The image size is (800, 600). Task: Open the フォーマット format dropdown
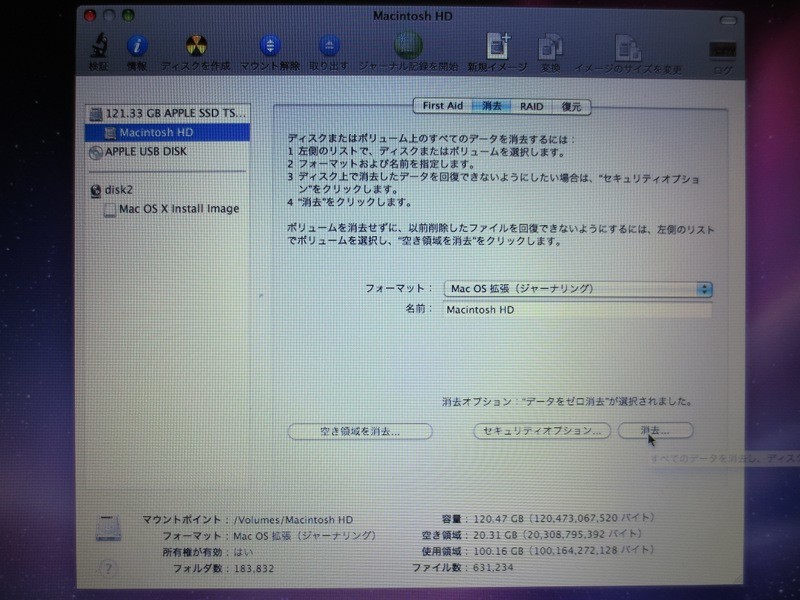[x=578, y=289]
